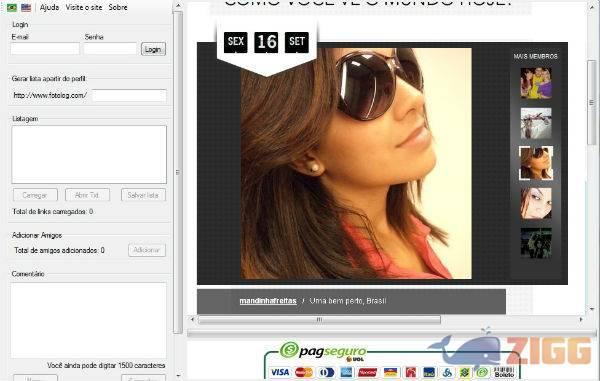Click the MasterCard icon

point(304,372)
